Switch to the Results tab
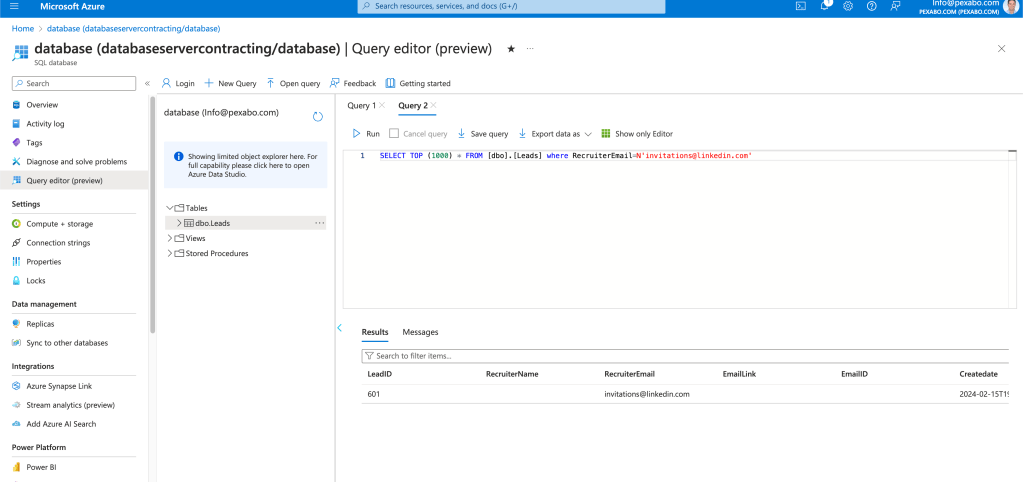Screen dimensions: 1023x482 tap(375, 332)
